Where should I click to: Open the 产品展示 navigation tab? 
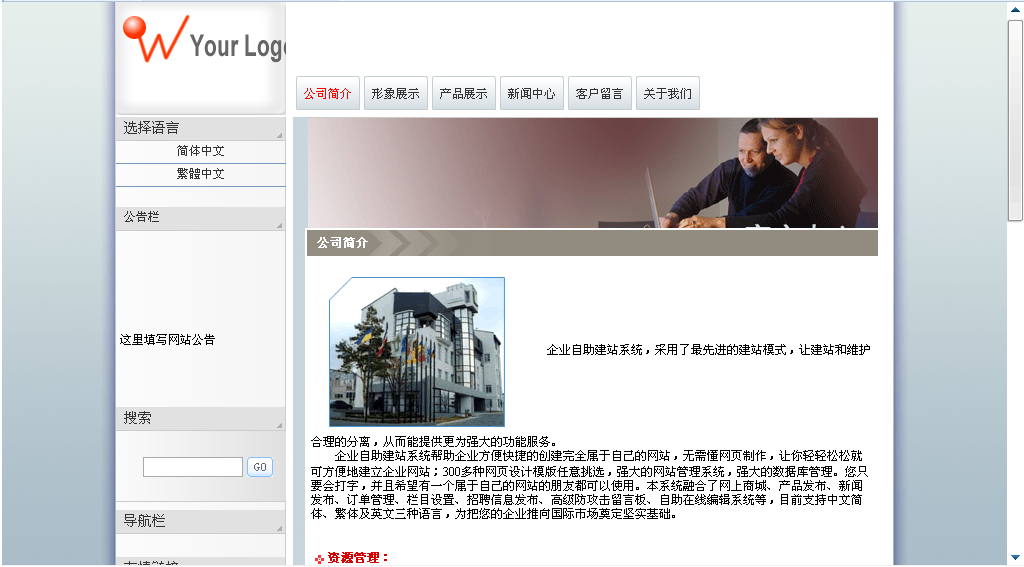tap(464, 93)
